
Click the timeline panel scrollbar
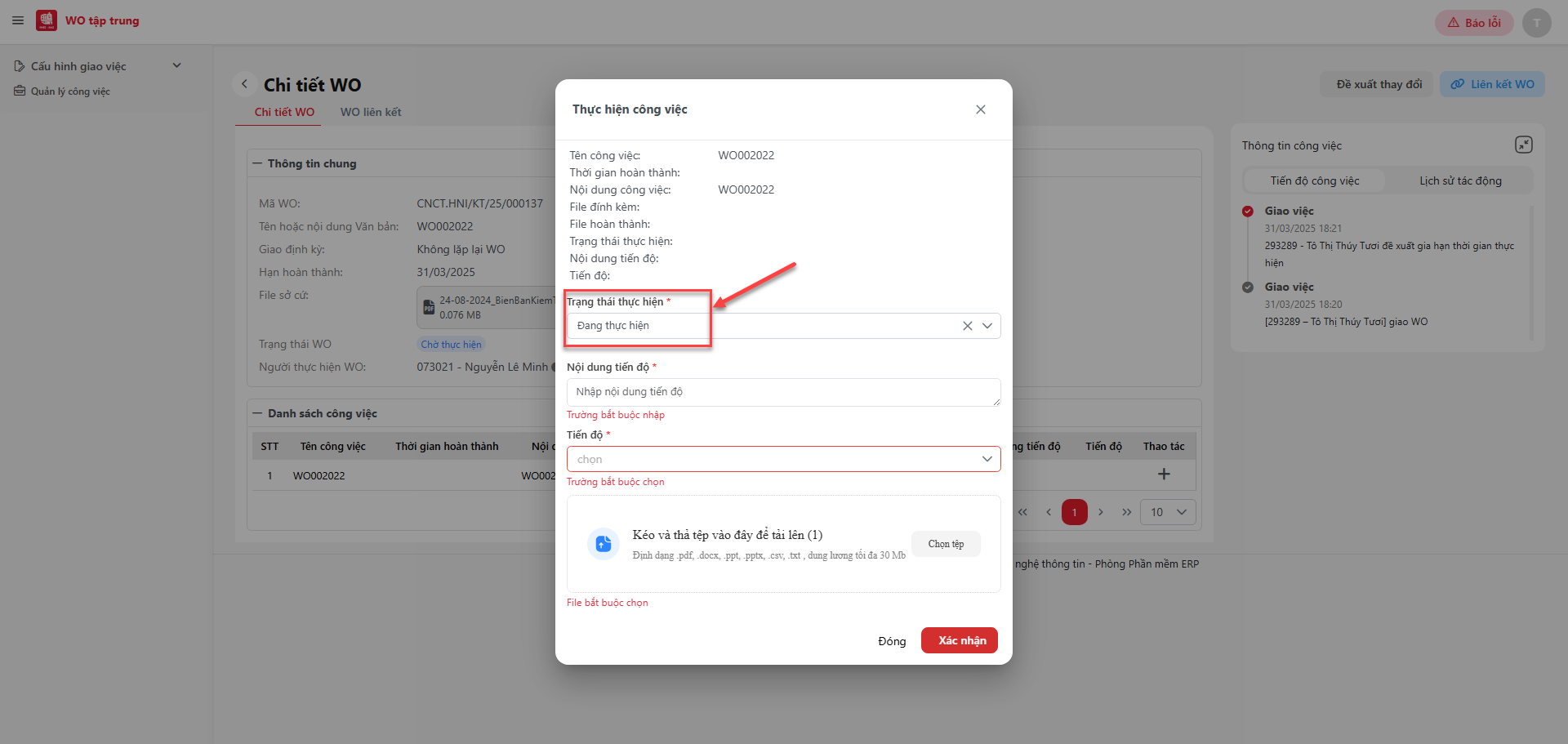(1530, 272)
